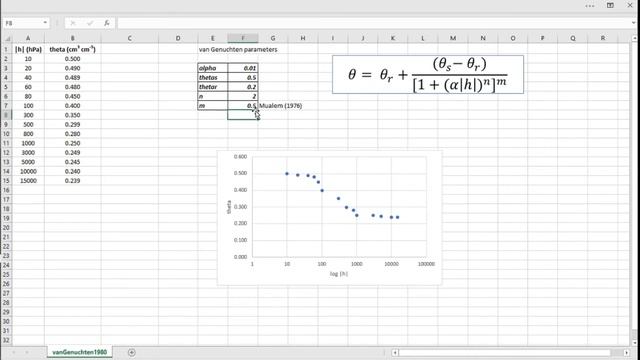
Task: Select column R header
Action: [x=603, y=38]
